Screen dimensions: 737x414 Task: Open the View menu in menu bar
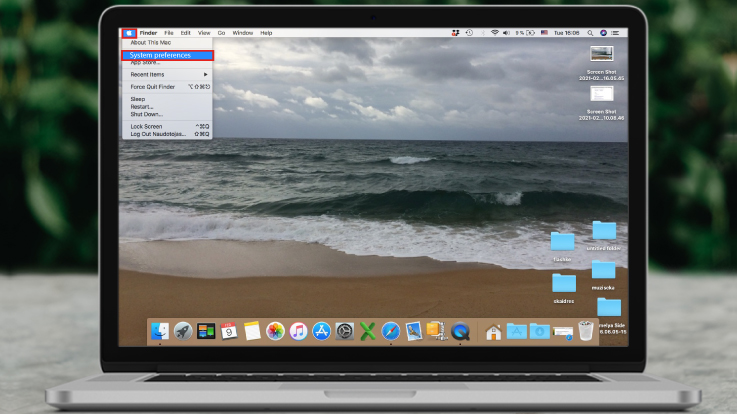click(x=203, y=33)
